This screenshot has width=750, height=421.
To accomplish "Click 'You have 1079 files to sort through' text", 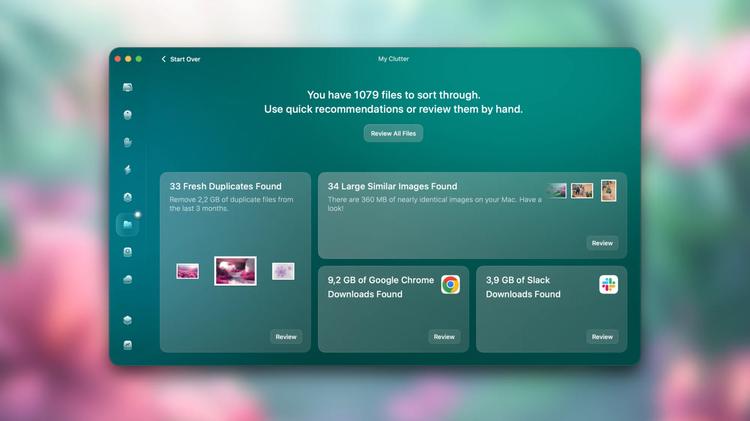I will [393, 95].
